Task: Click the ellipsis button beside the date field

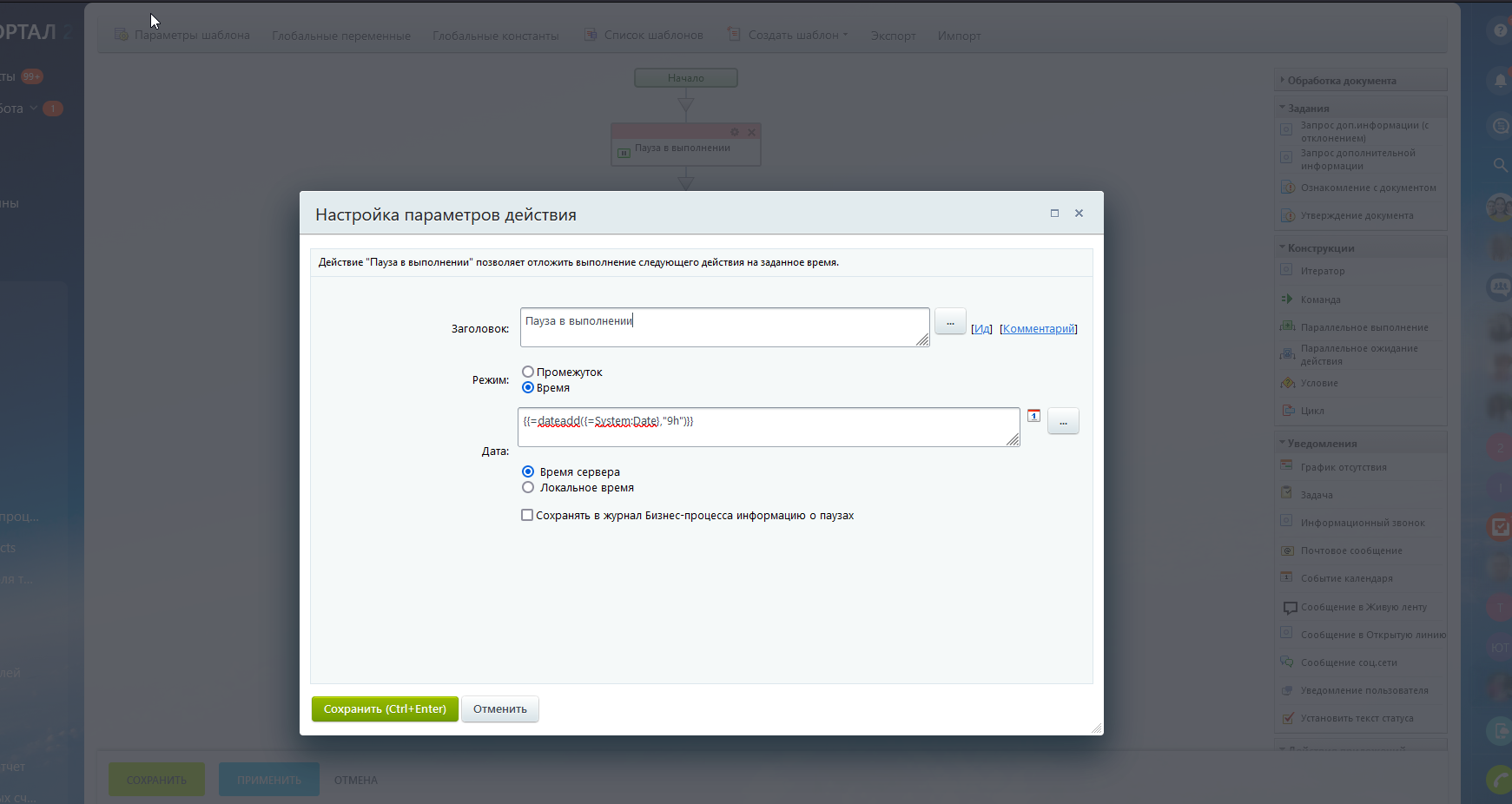Action: [1063, 422]
